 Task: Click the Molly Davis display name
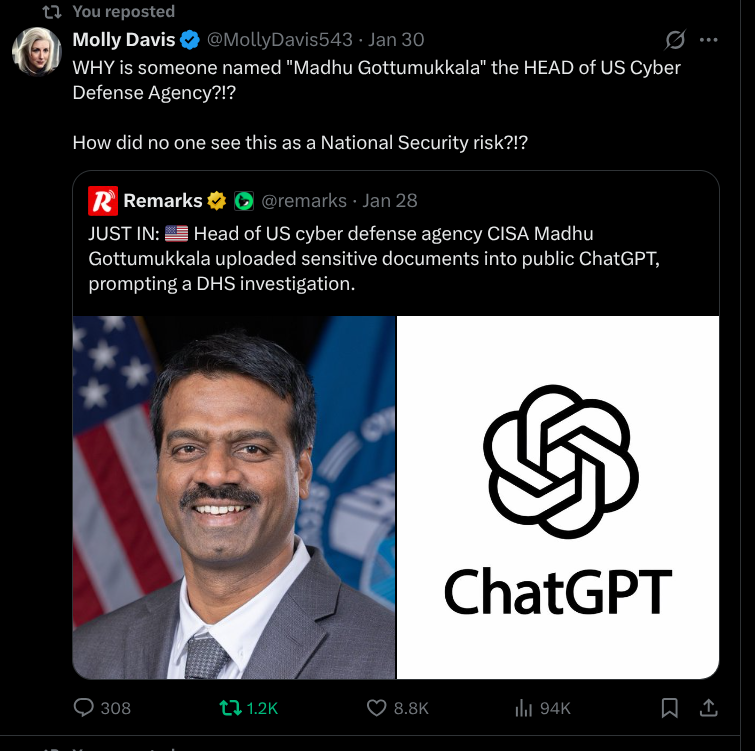(x=124, y=40)
